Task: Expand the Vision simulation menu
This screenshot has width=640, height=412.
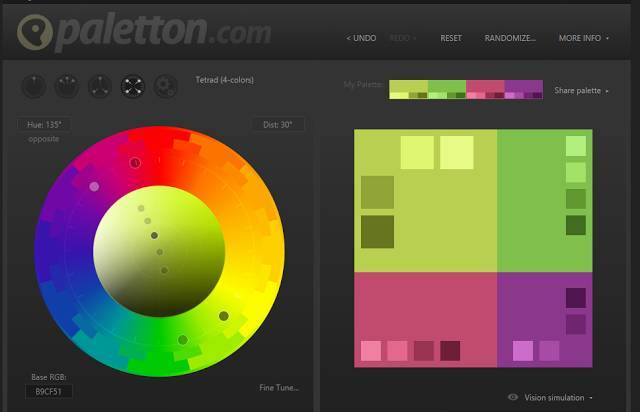Action: tap(558, 397)
